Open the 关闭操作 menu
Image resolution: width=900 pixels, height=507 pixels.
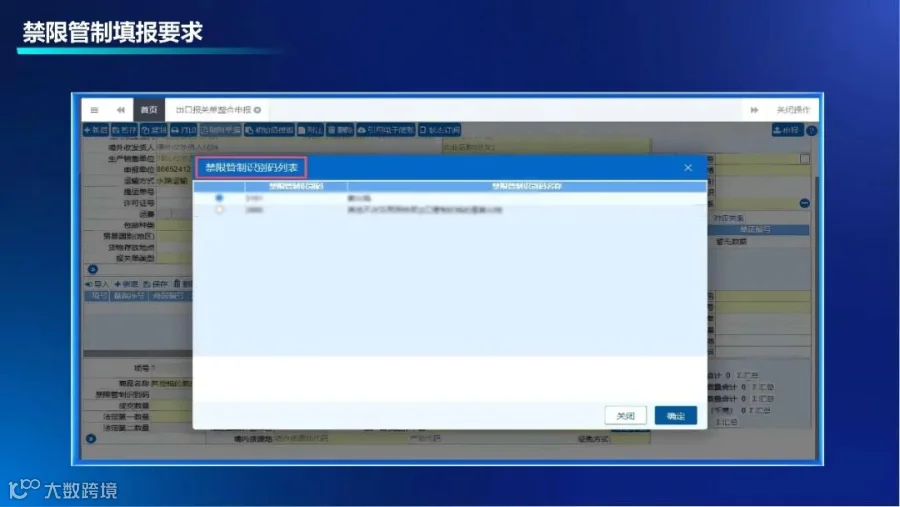[793, 110]
